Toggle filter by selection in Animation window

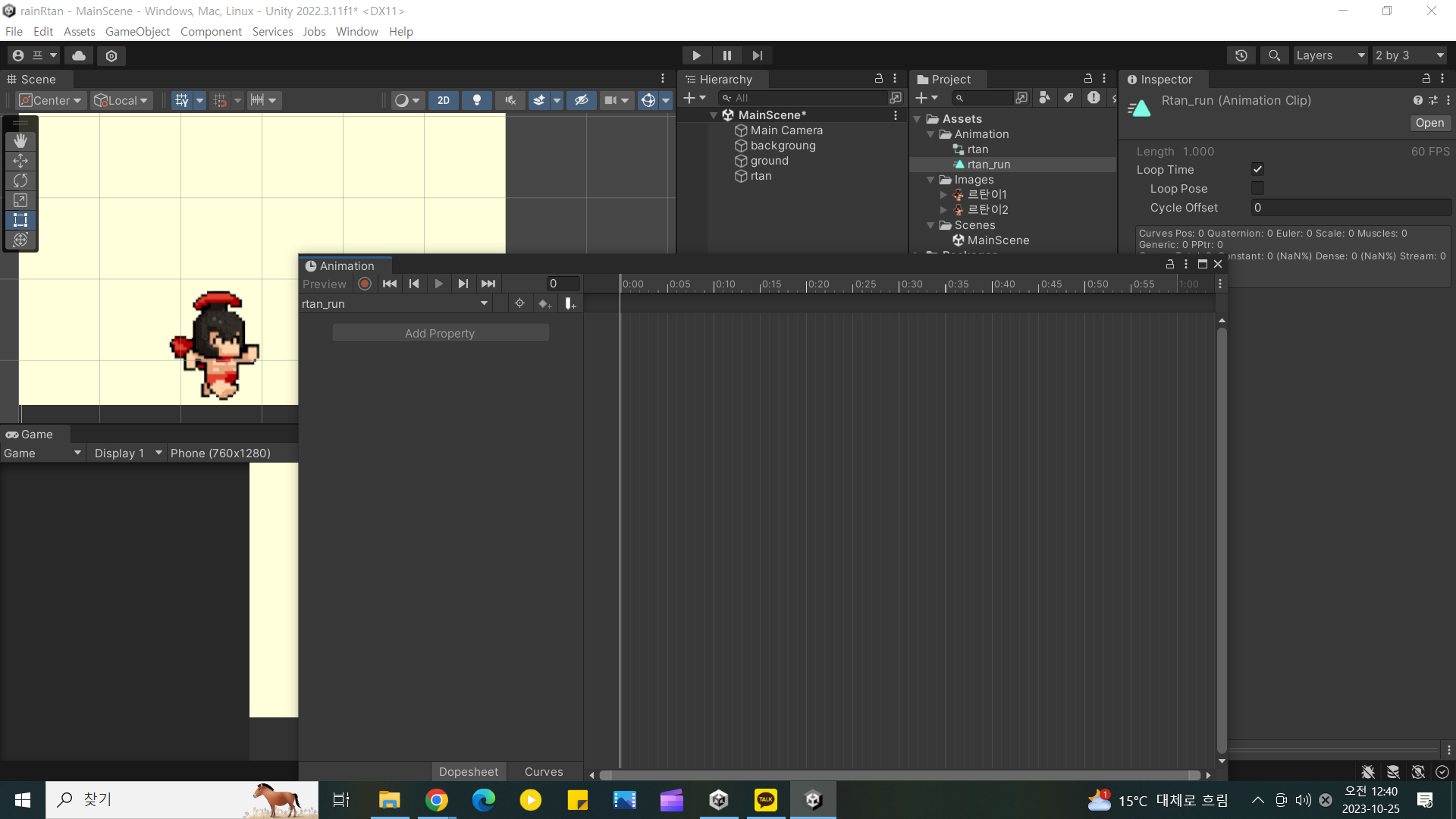(519, 303)
